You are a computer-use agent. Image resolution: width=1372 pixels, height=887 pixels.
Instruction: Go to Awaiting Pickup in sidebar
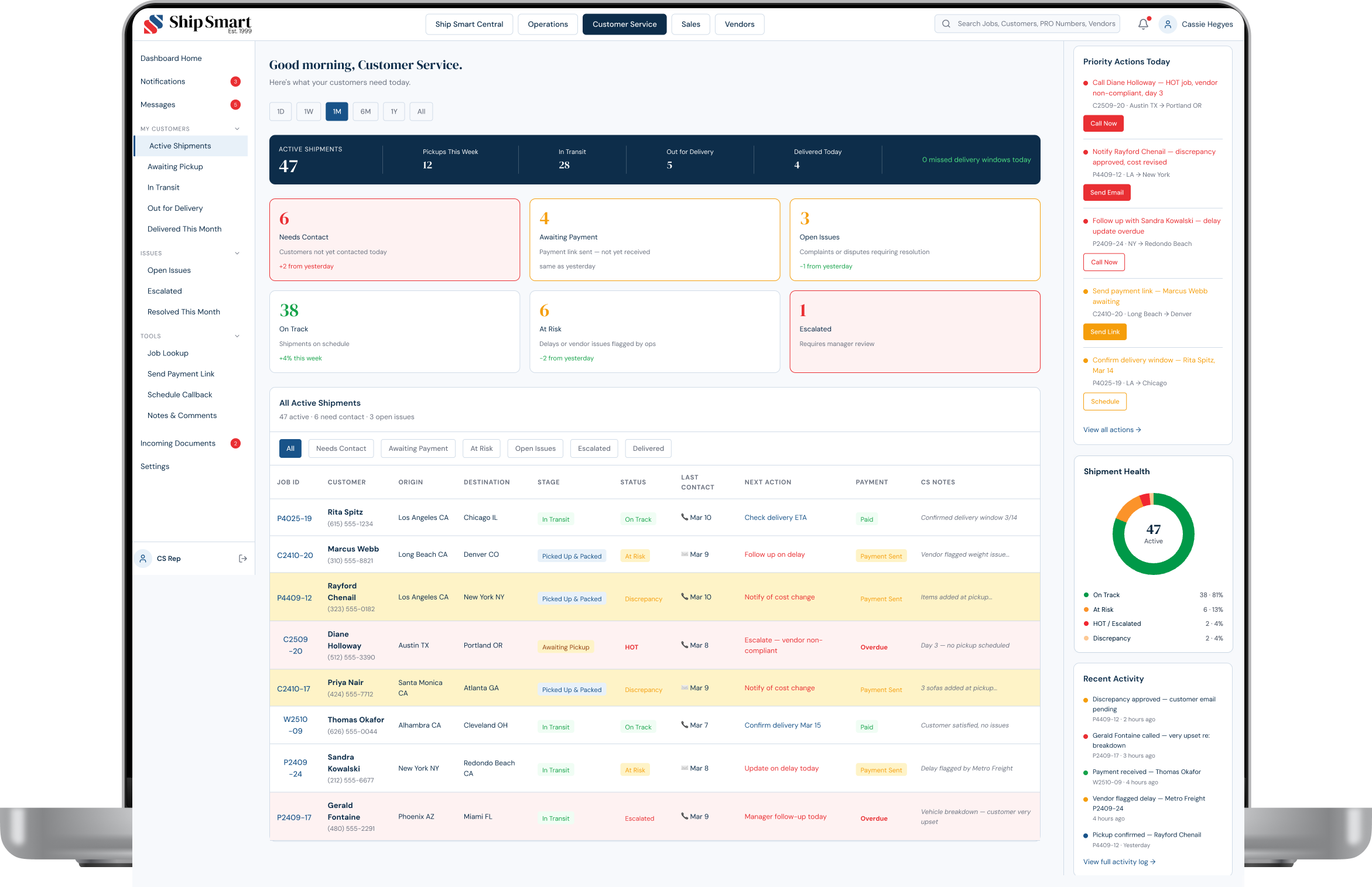tap(175, 167)
